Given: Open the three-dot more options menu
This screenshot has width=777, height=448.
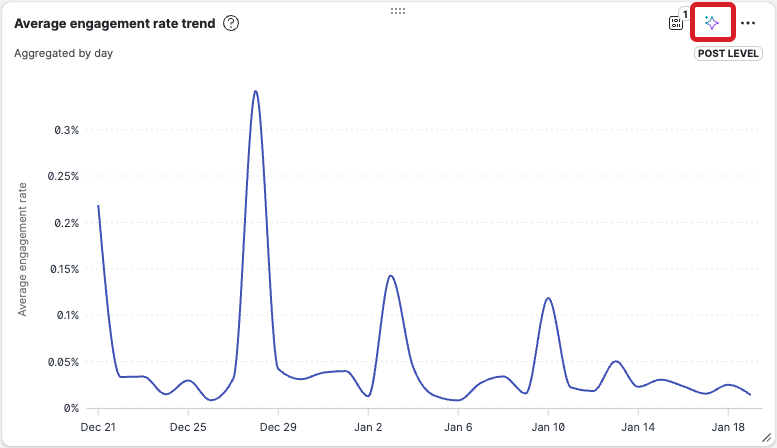Looking at the screenshot, I should point(748,23).
